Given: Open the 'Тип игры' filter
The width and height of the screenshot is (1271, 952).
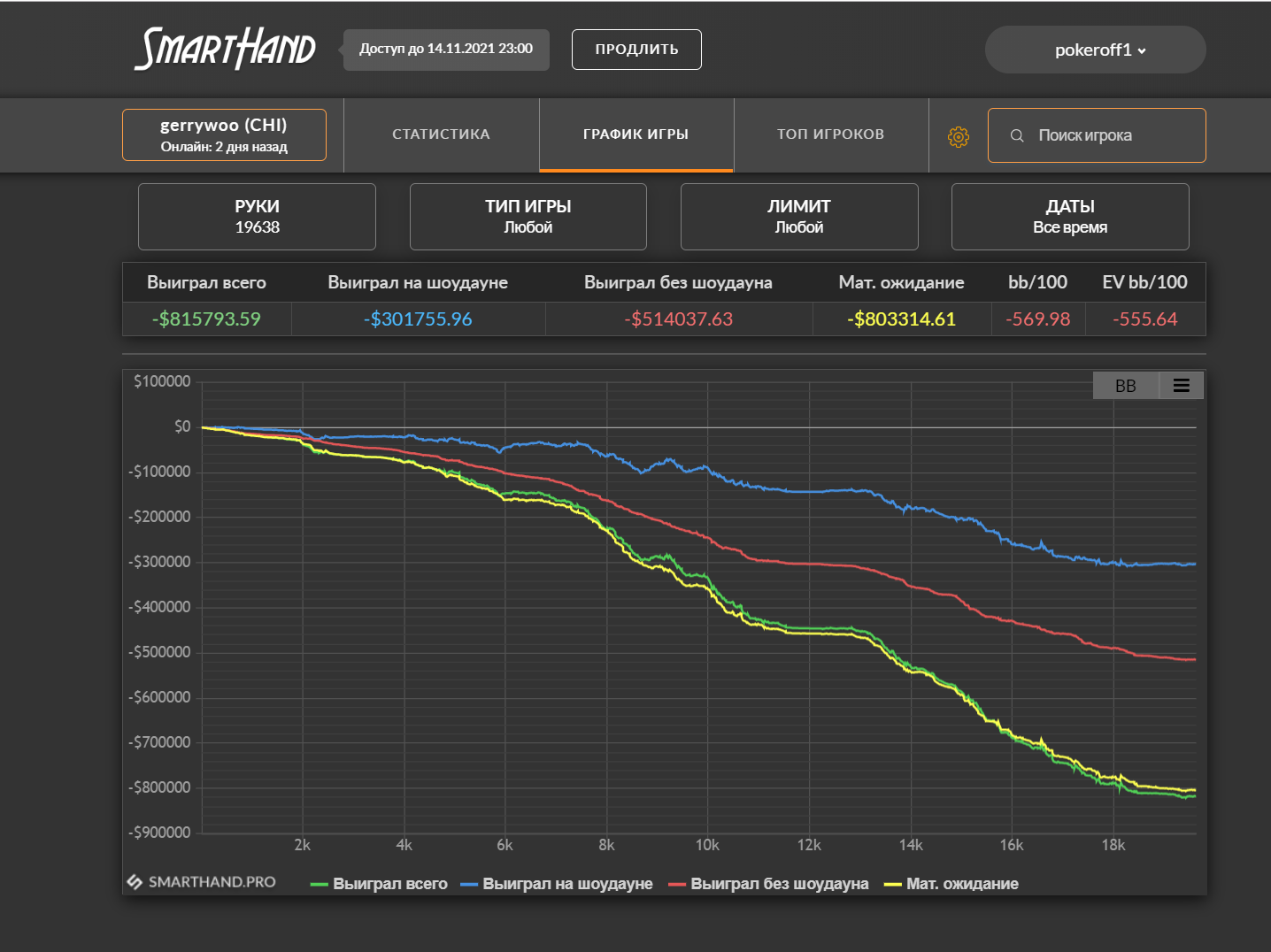Looking at the screenshot, I should pos(528,217).
